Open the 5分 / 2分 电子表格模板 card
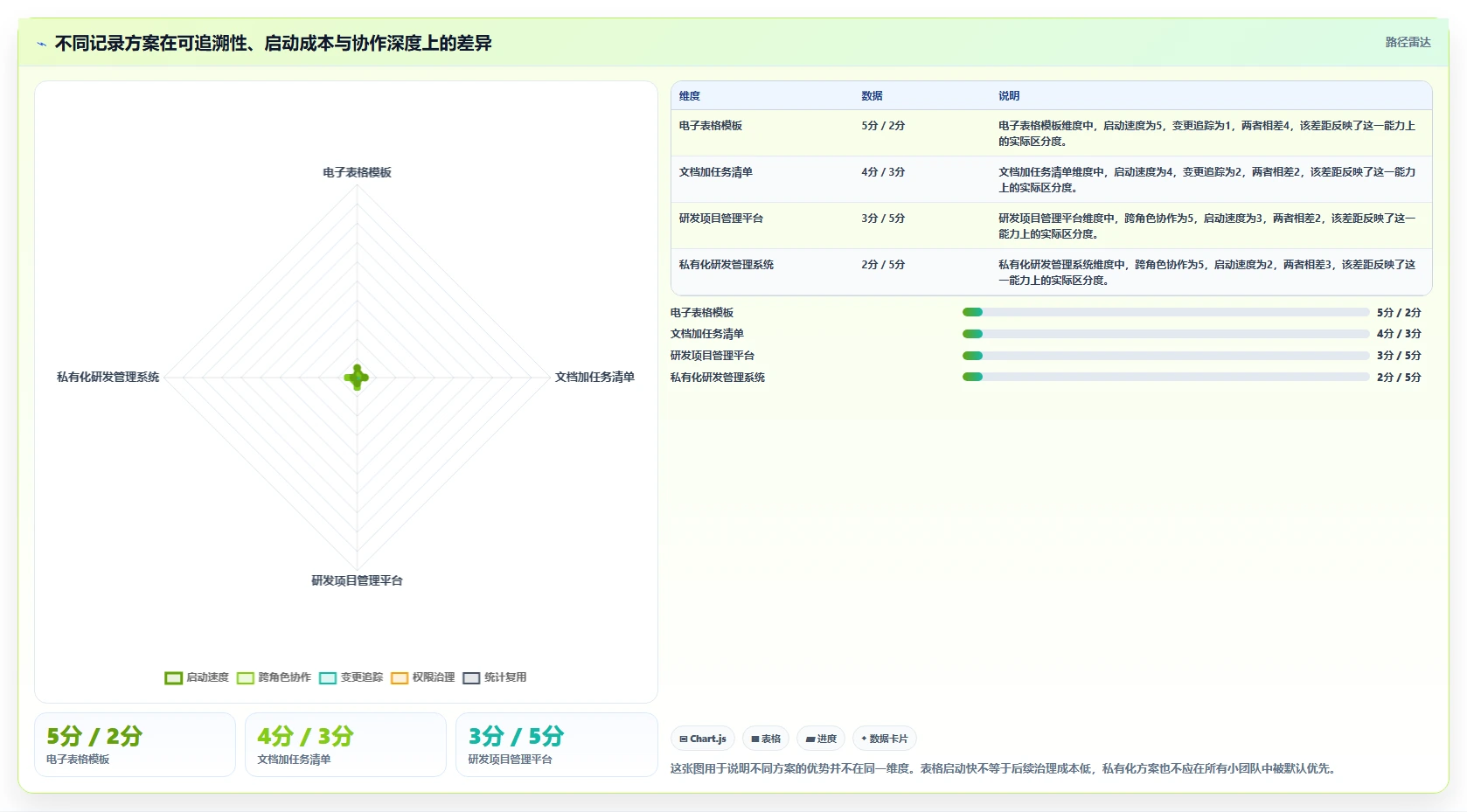Screen dimensions: 1467x812 135,745
